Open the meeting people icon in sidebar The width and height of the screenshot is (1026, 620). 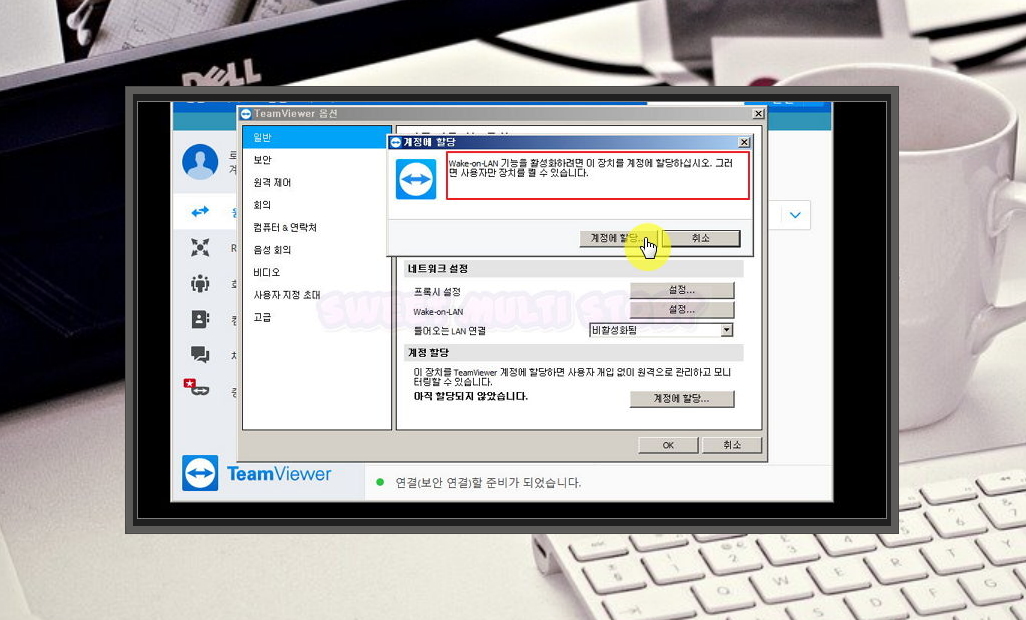[200, 283]
